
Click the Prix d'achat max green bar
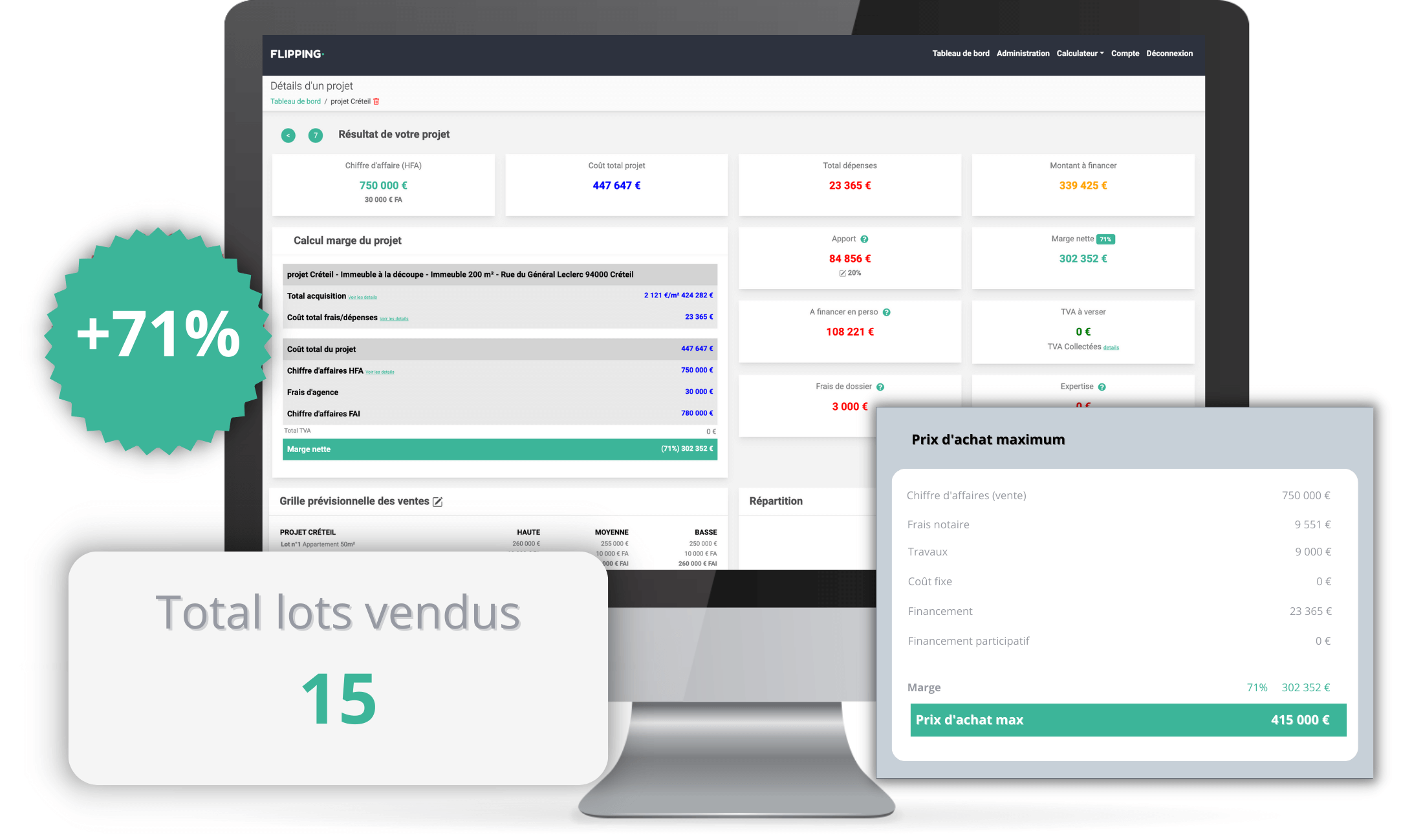click(1128, 720)
